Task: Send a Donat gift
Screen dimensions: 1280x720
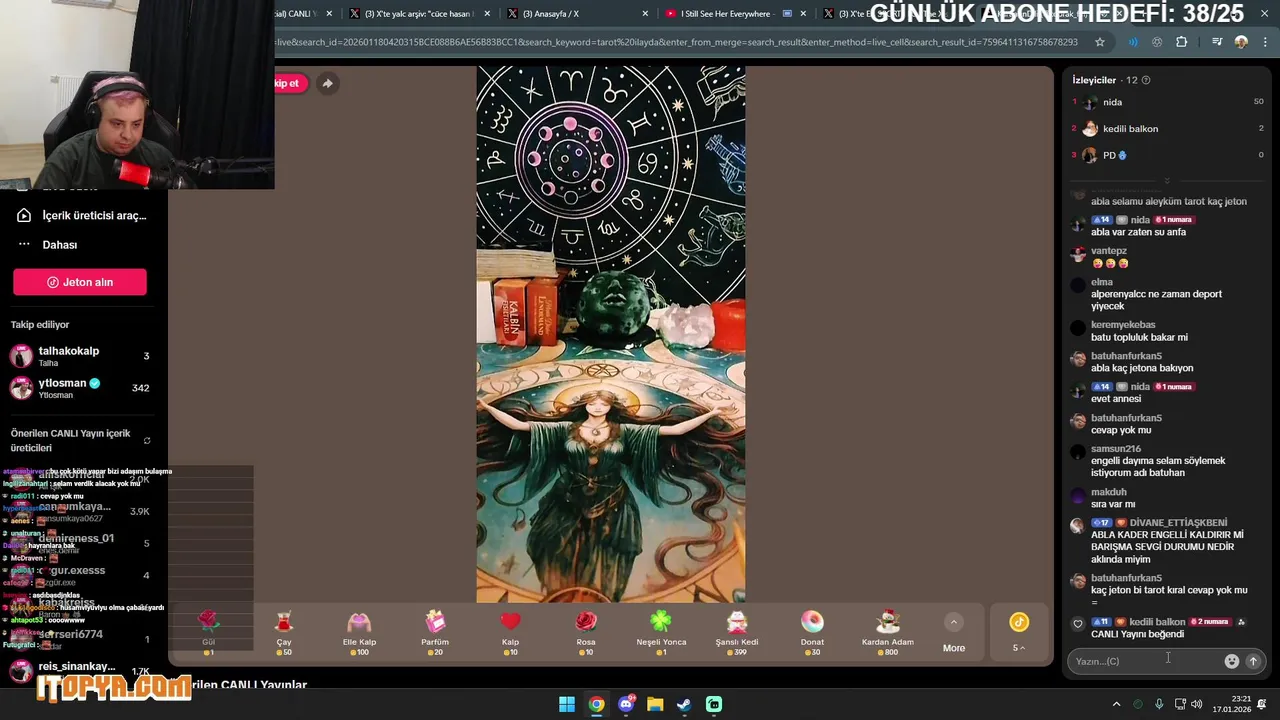Action: (x=812, y=632)
